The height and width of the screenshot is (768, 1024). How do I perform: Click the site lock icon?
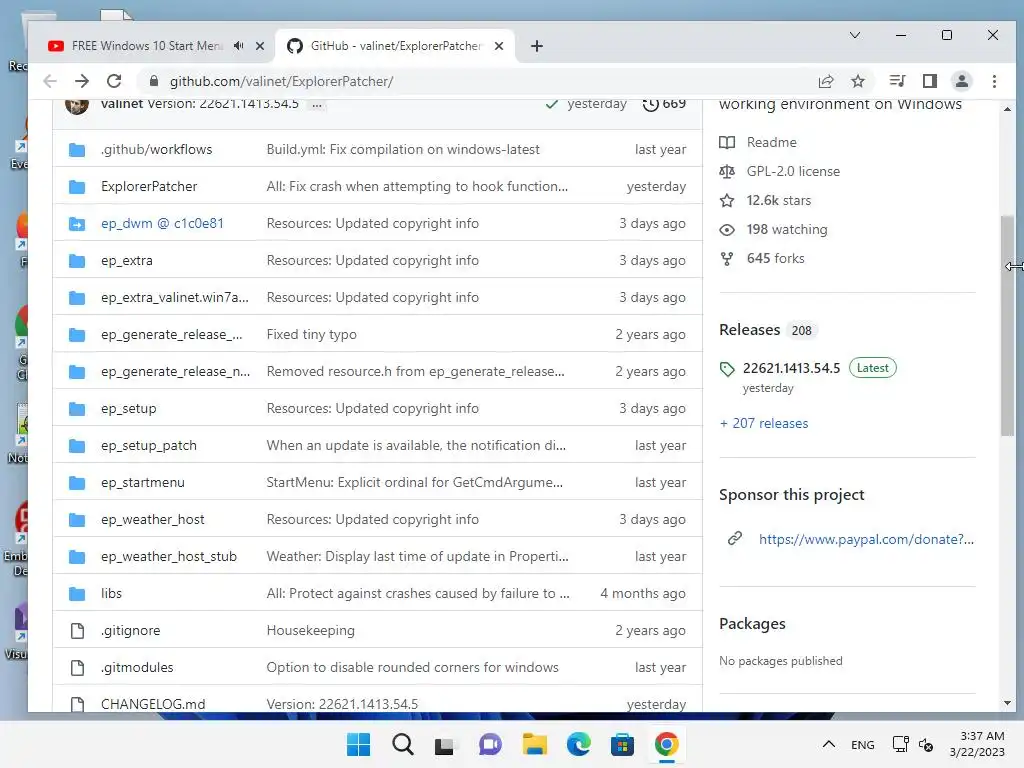(153, 81)
